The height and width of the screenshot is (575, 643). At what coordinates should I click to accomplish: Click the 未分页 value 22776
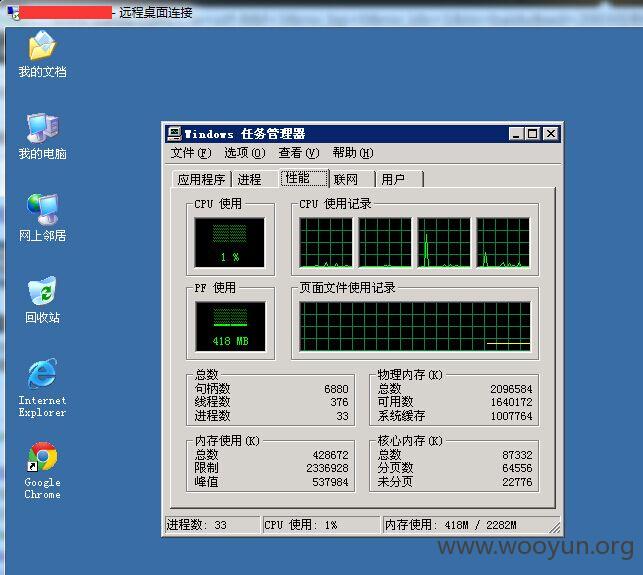pos(517,482)
